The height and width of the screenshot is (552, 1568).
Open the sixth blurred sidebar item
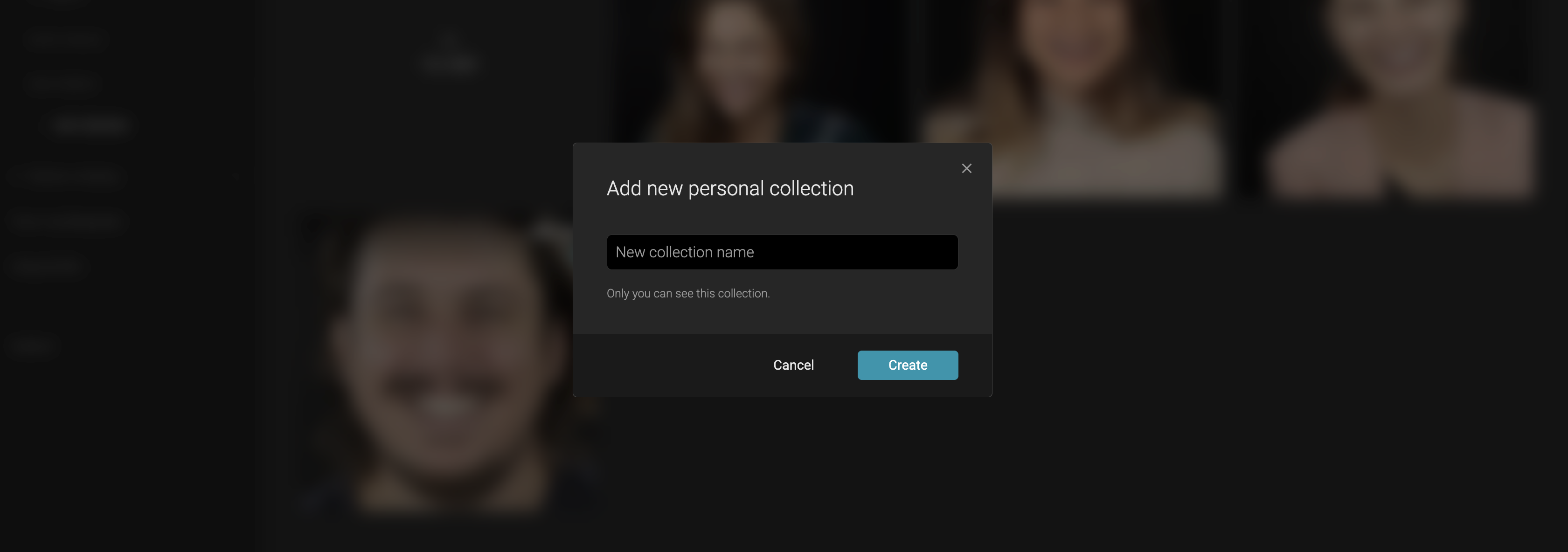(x=46, y=265)
